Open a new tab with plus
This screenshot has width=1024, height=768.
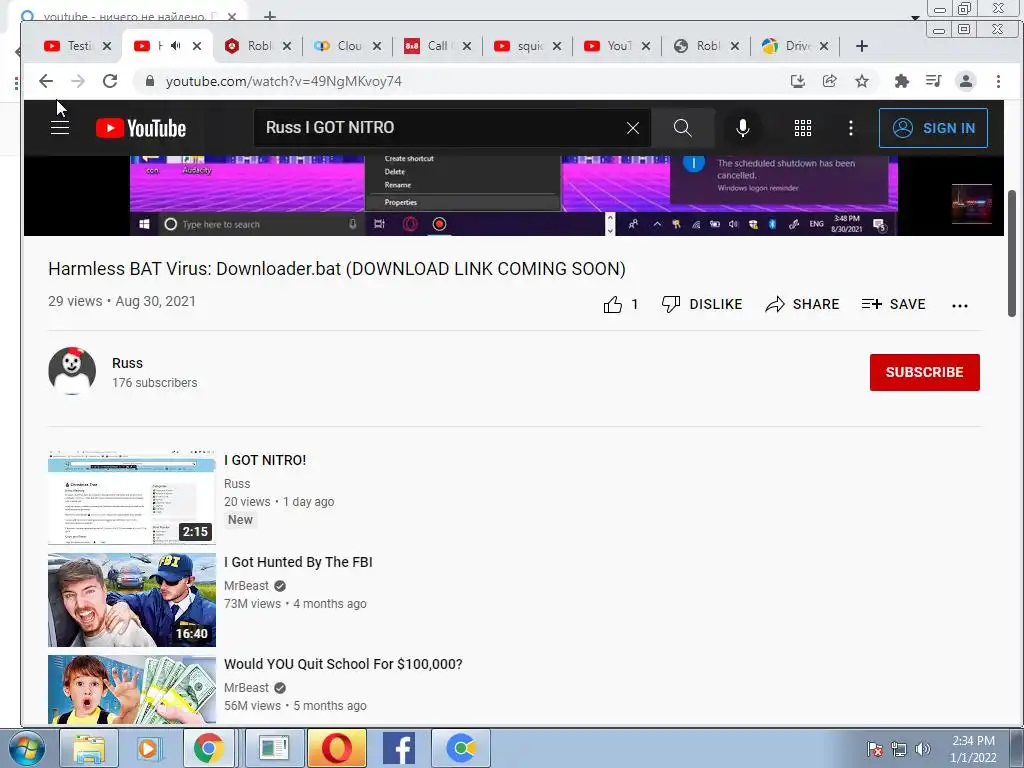[862, 46]
